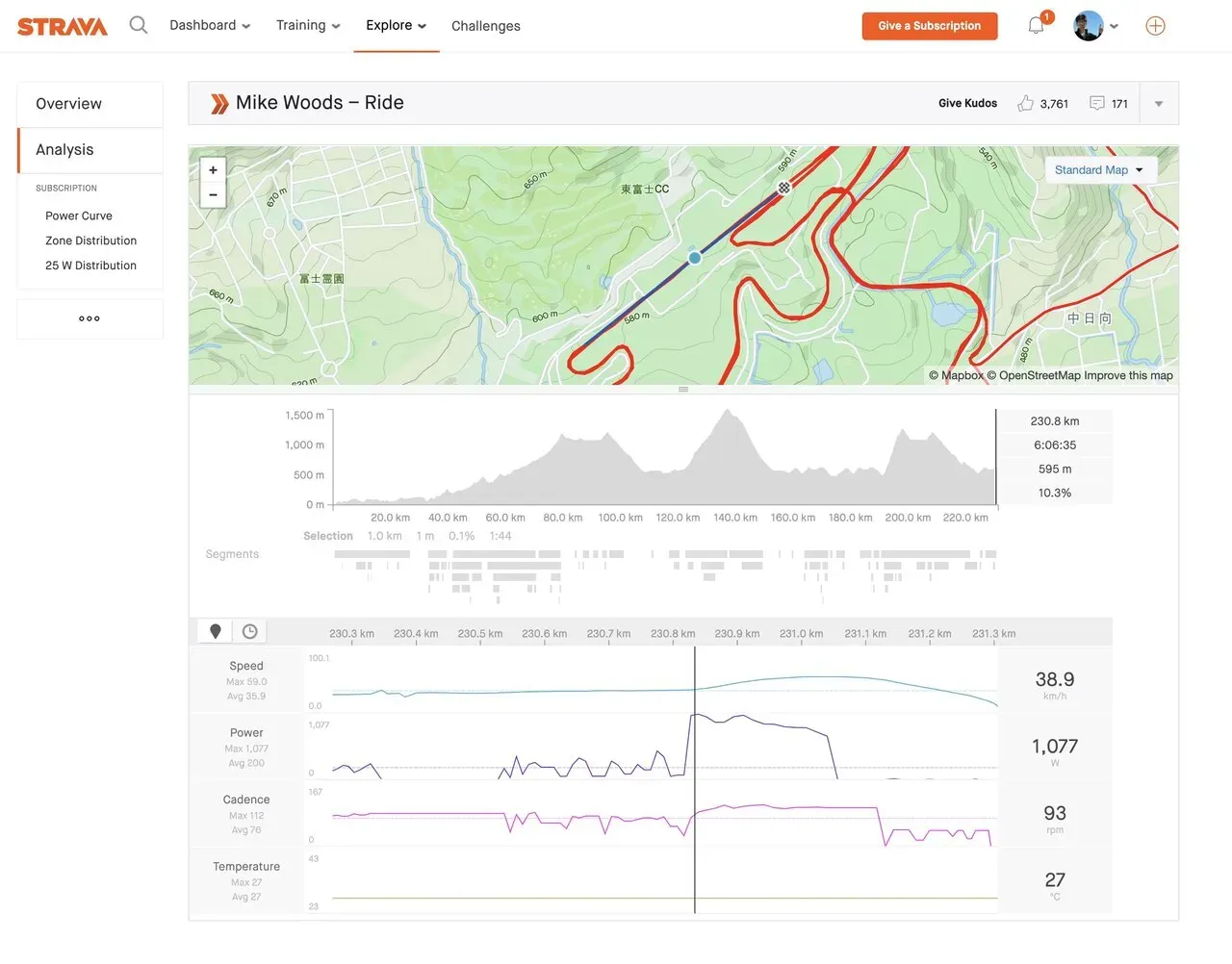Click the Strava logo
Screen dimensions: 1232x964
pos(63,26)
